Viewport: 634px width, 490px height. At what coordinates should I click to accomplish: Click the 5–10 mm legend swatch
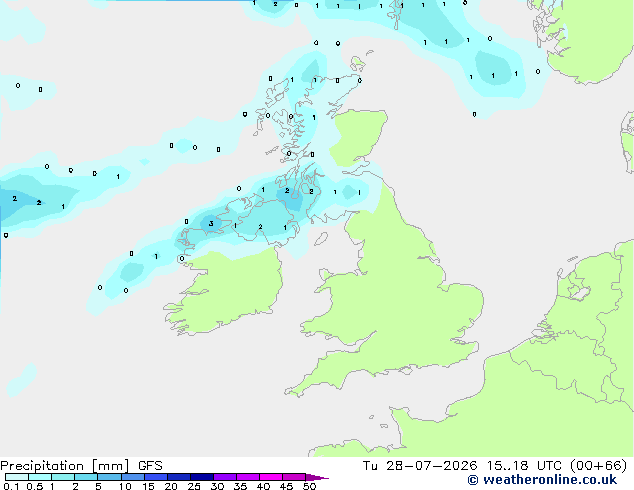109,477
